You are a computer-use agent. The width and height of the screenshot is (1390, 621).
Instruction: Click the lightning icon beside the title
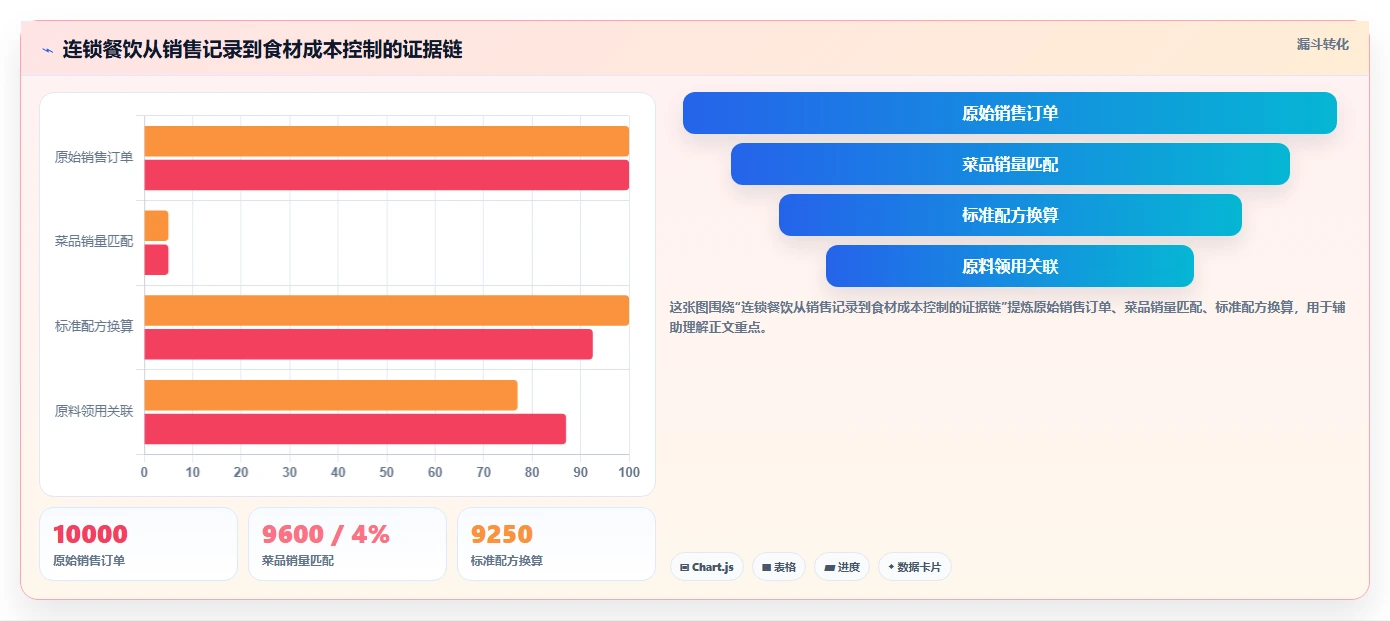click(48, 50)
